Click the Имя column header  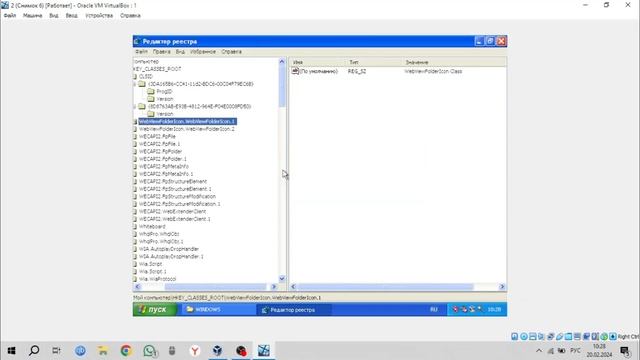(318, 62)
